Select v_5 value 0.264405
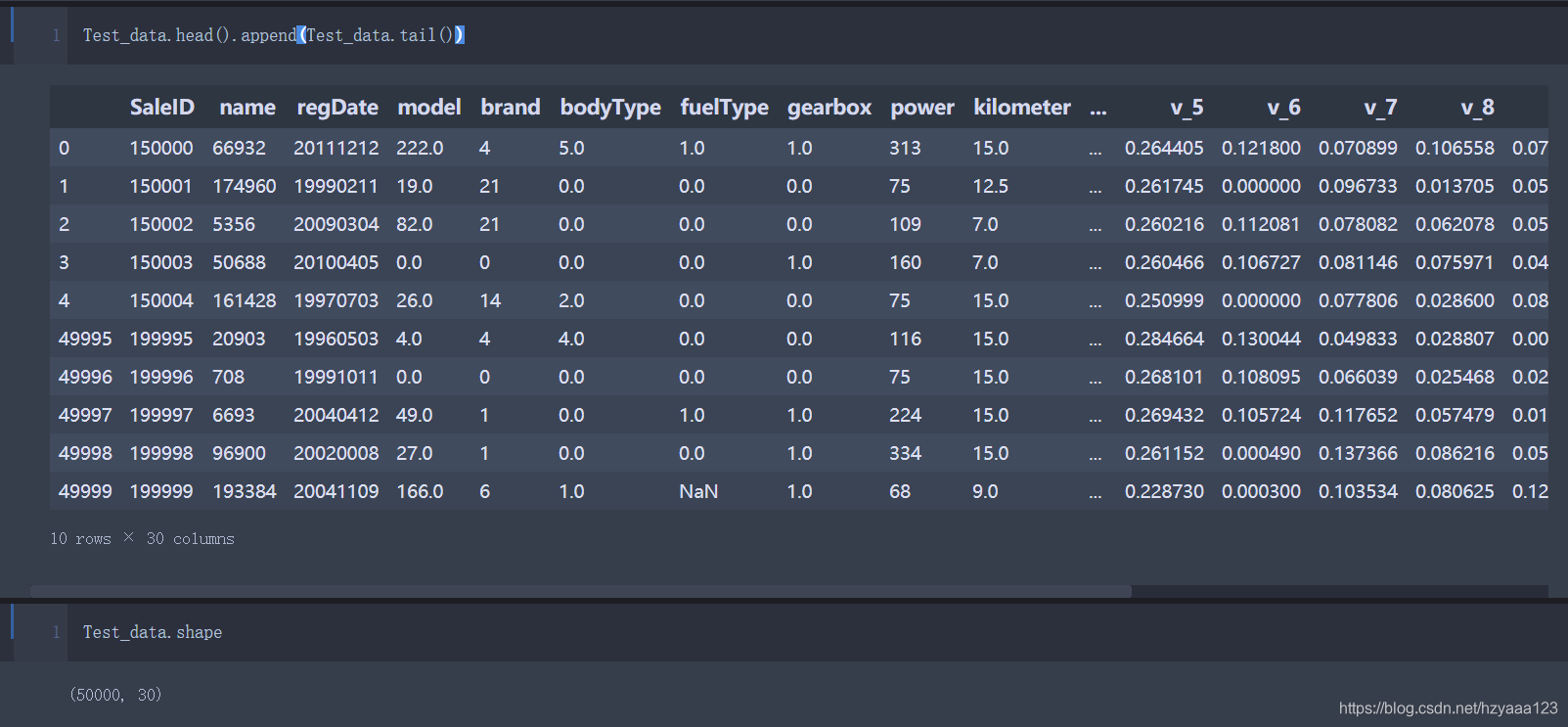 coord(1164,148)
